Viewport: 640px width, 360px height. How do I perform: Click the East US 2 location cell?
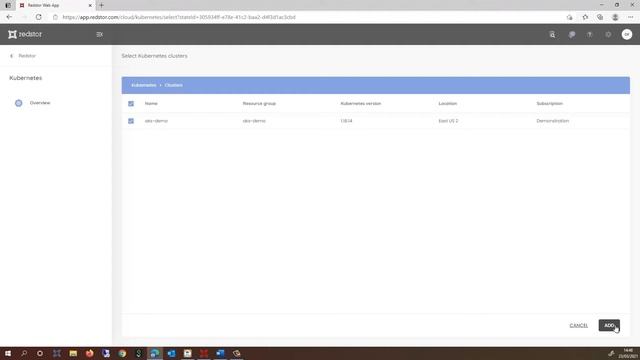(448, 121)
